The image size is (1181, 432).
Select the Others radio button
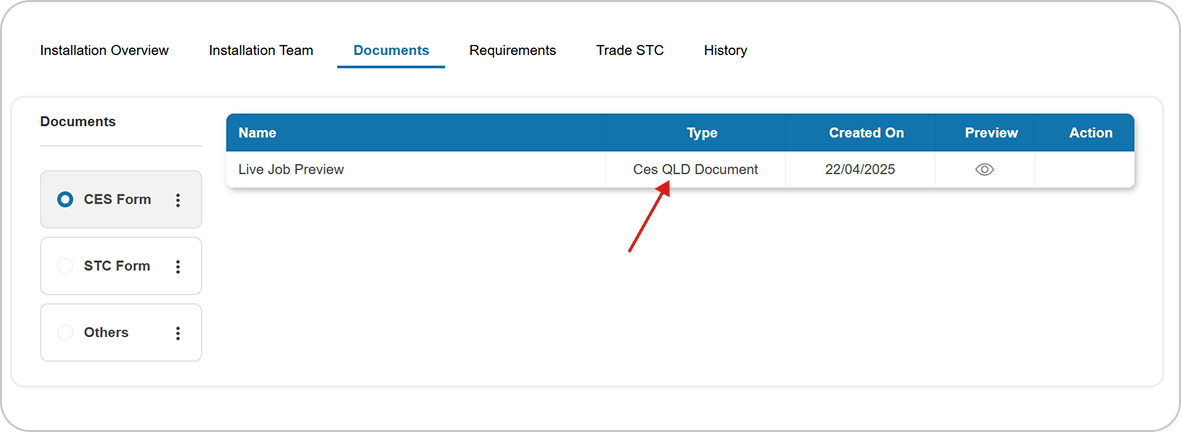tap(66, 332)
